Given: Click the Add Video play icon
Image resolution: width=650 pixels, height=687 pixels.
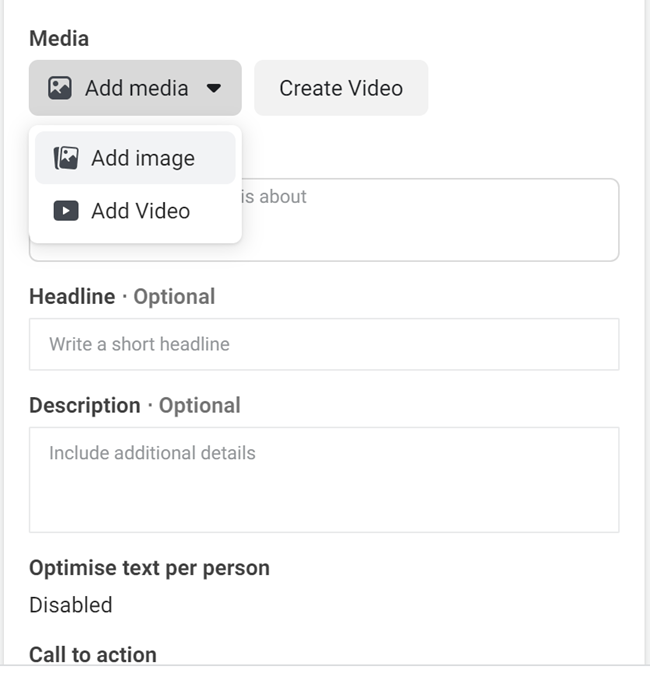Looking at the screenshot, I should (66, 211).
